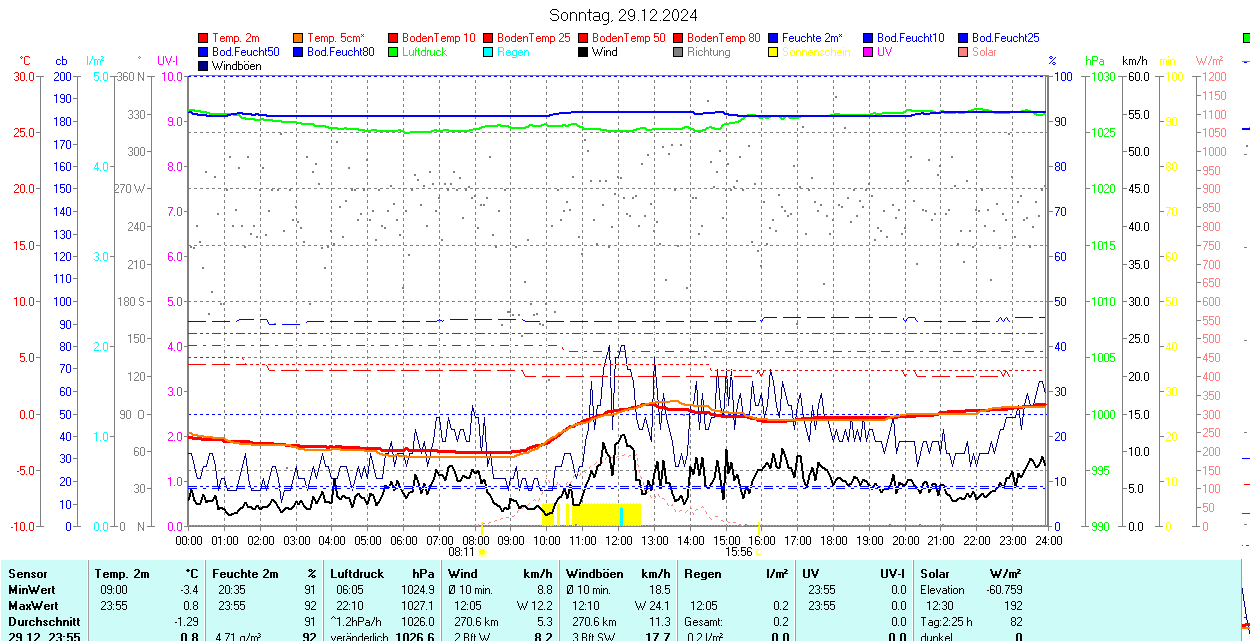Click the yellow sunshine bar near 12:00
Image resolution: width=1250 pixels, height=641 pixels.
(600, 515)
